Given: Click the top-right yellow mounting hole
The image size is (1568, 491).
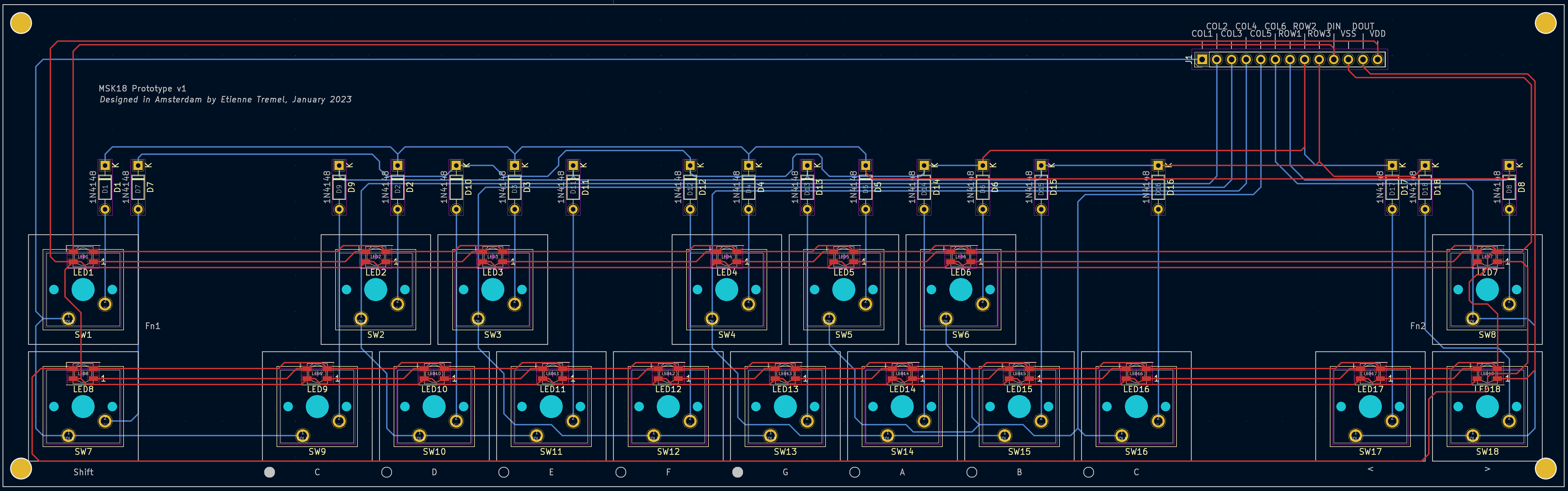Looking at the screenshot, I should pyautogui.click(x=1546, y=23).
